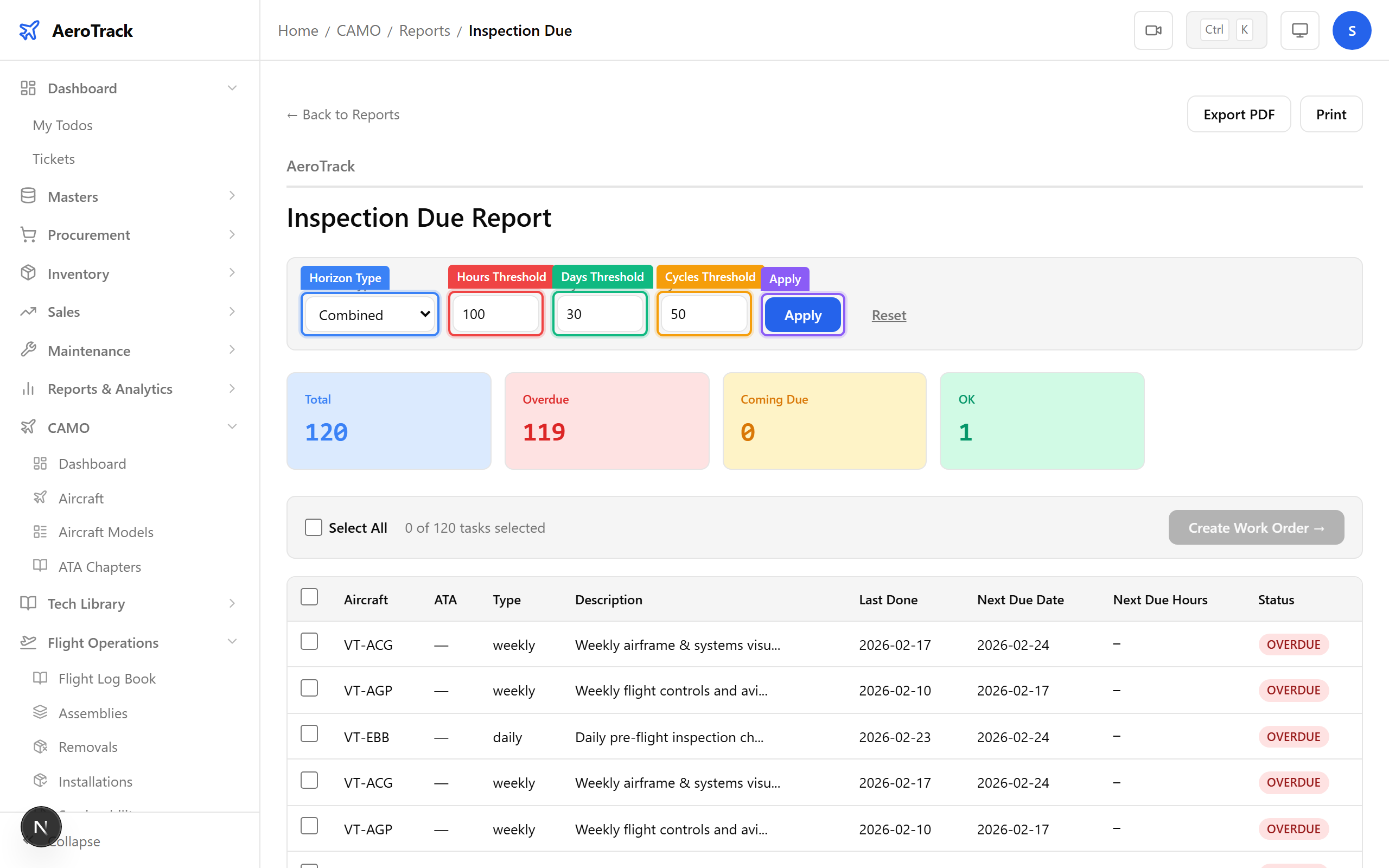The image size is (1389, 868).
Task: Open the S user avatar in top right
Action: pyautogui.click(x=1352, y=30)
